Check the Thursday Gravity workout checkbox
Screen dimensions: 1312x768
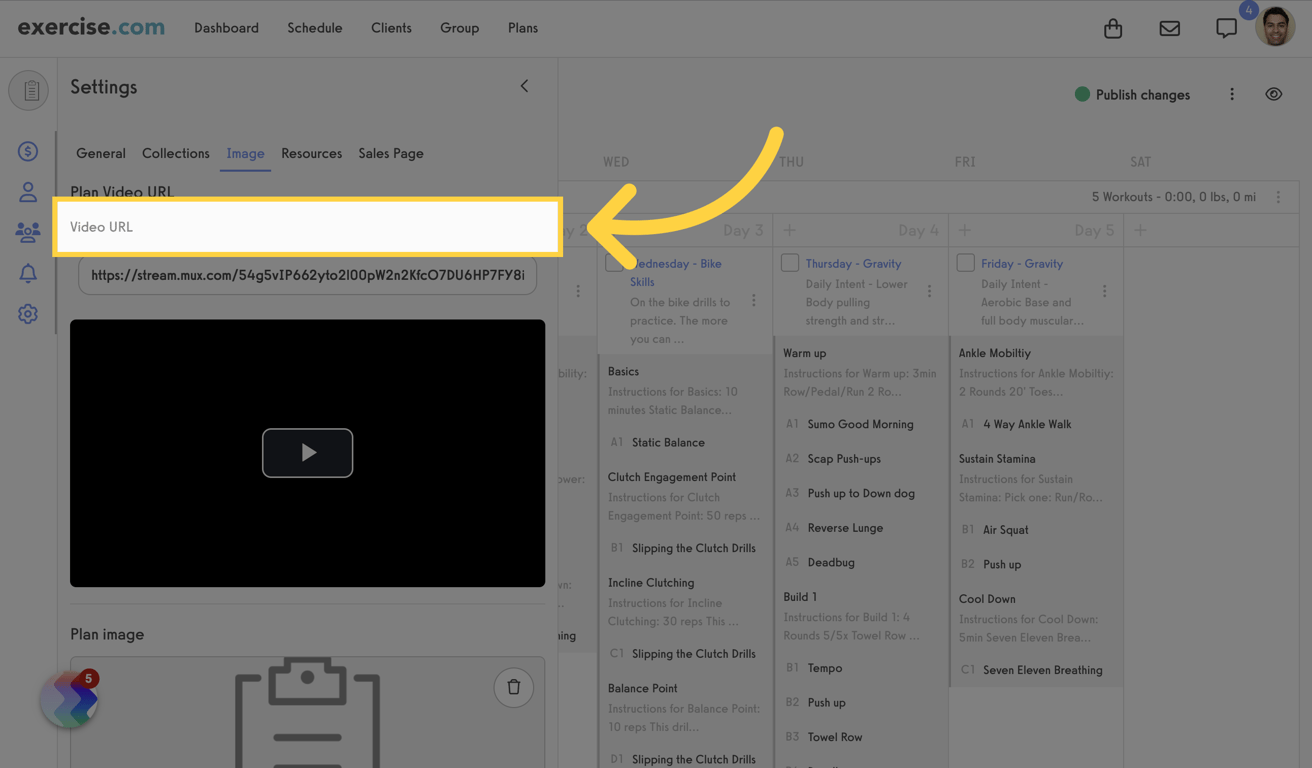pos(789,262)
